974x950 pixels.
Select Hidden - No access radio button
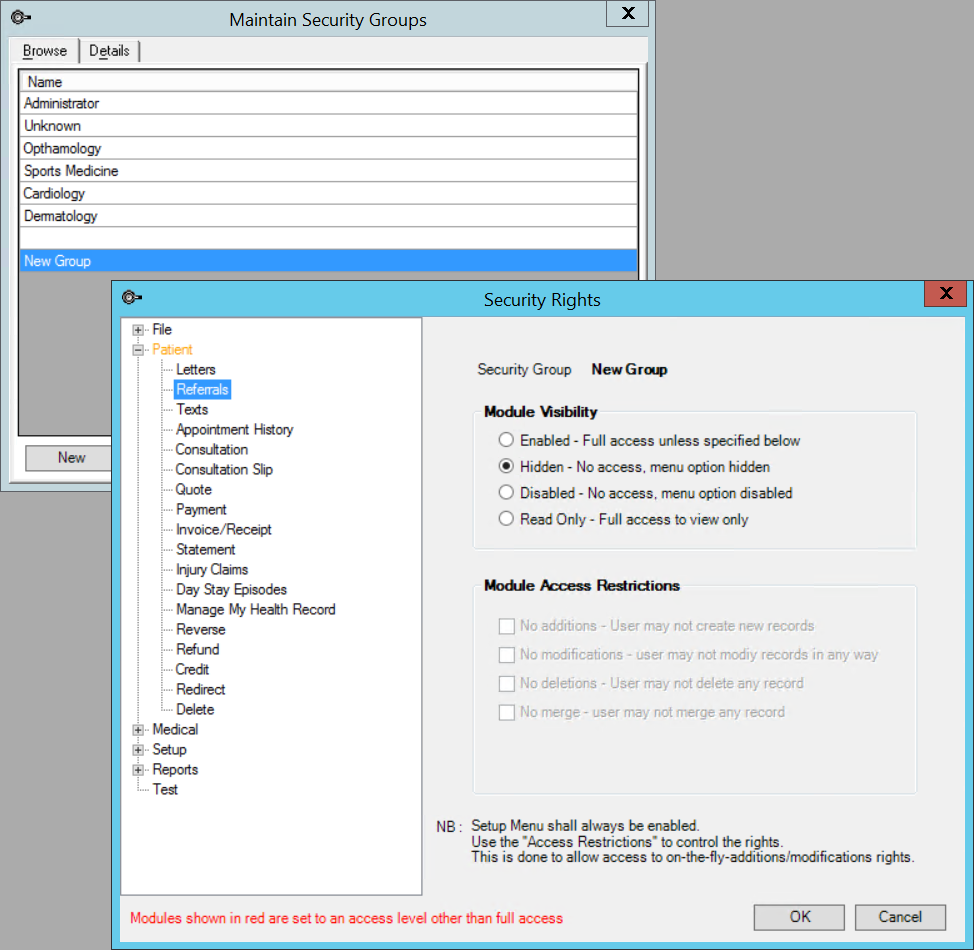[506, 466]
